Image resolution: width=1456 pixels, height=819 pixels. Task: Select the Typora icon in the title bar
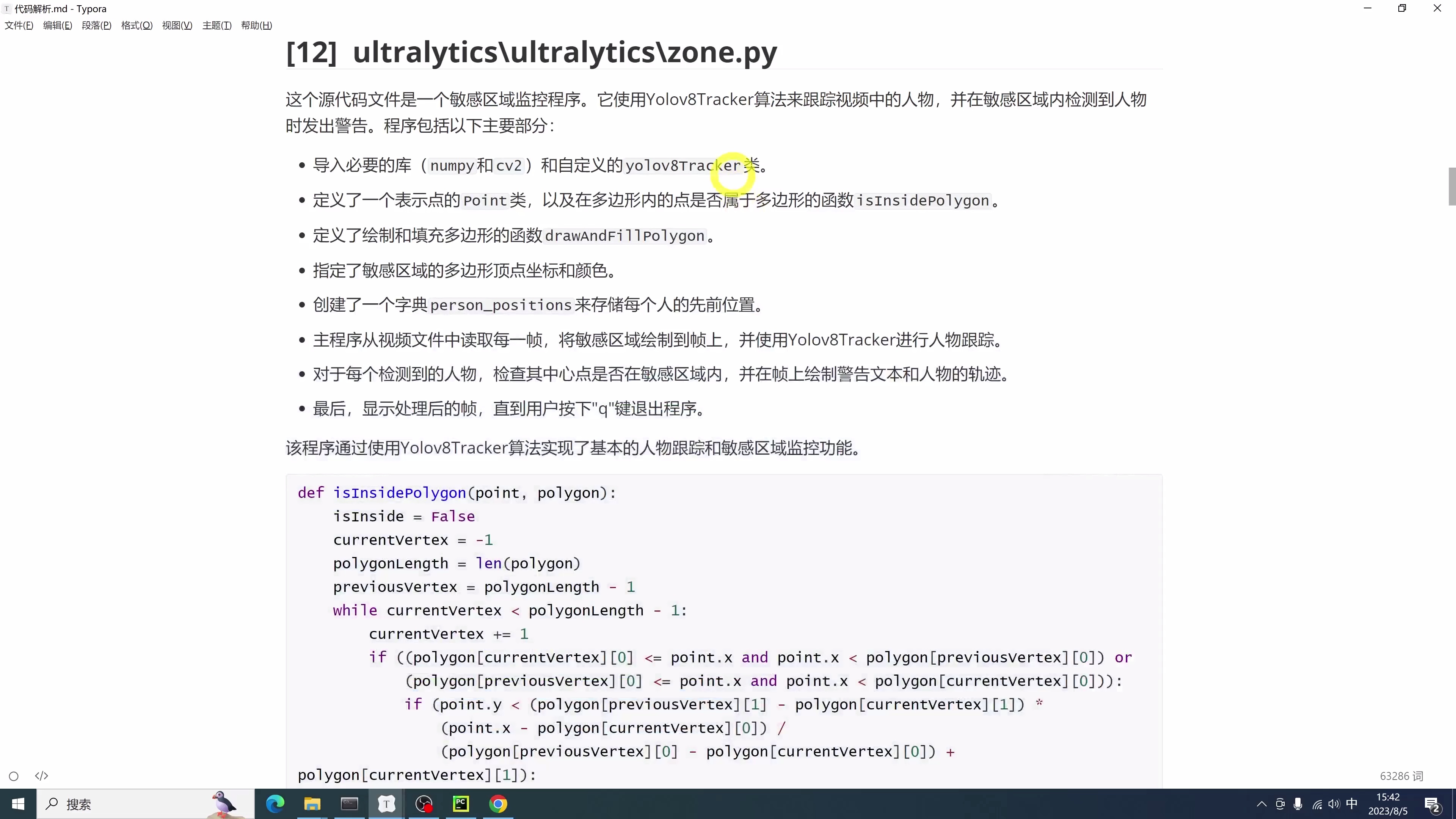click(x=6, y=8)
